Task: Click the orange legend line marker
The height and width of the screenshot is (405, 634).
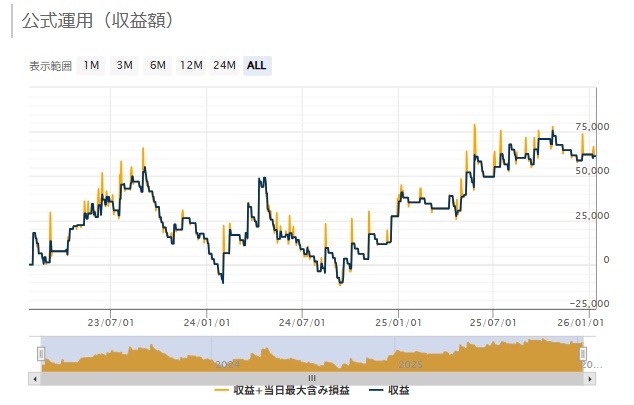Action: [222, 390]
